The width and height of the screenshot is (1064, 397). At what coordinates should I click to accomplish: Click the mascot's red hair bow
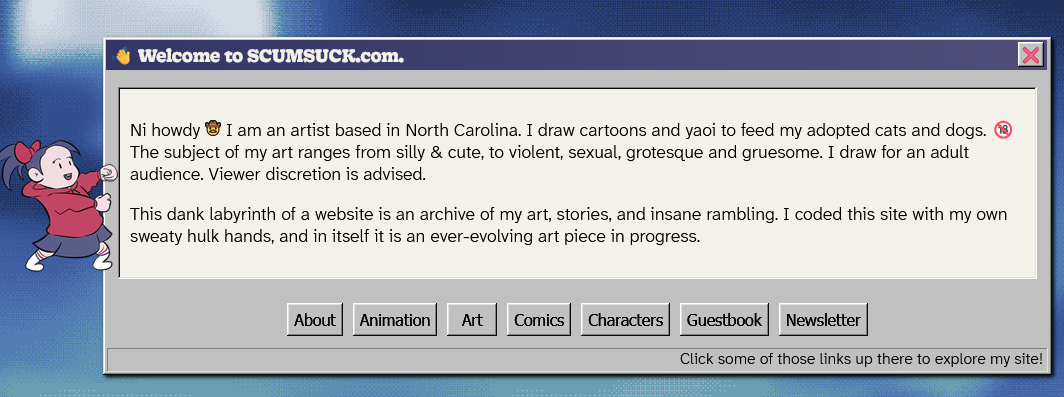(x=29, y=150)
